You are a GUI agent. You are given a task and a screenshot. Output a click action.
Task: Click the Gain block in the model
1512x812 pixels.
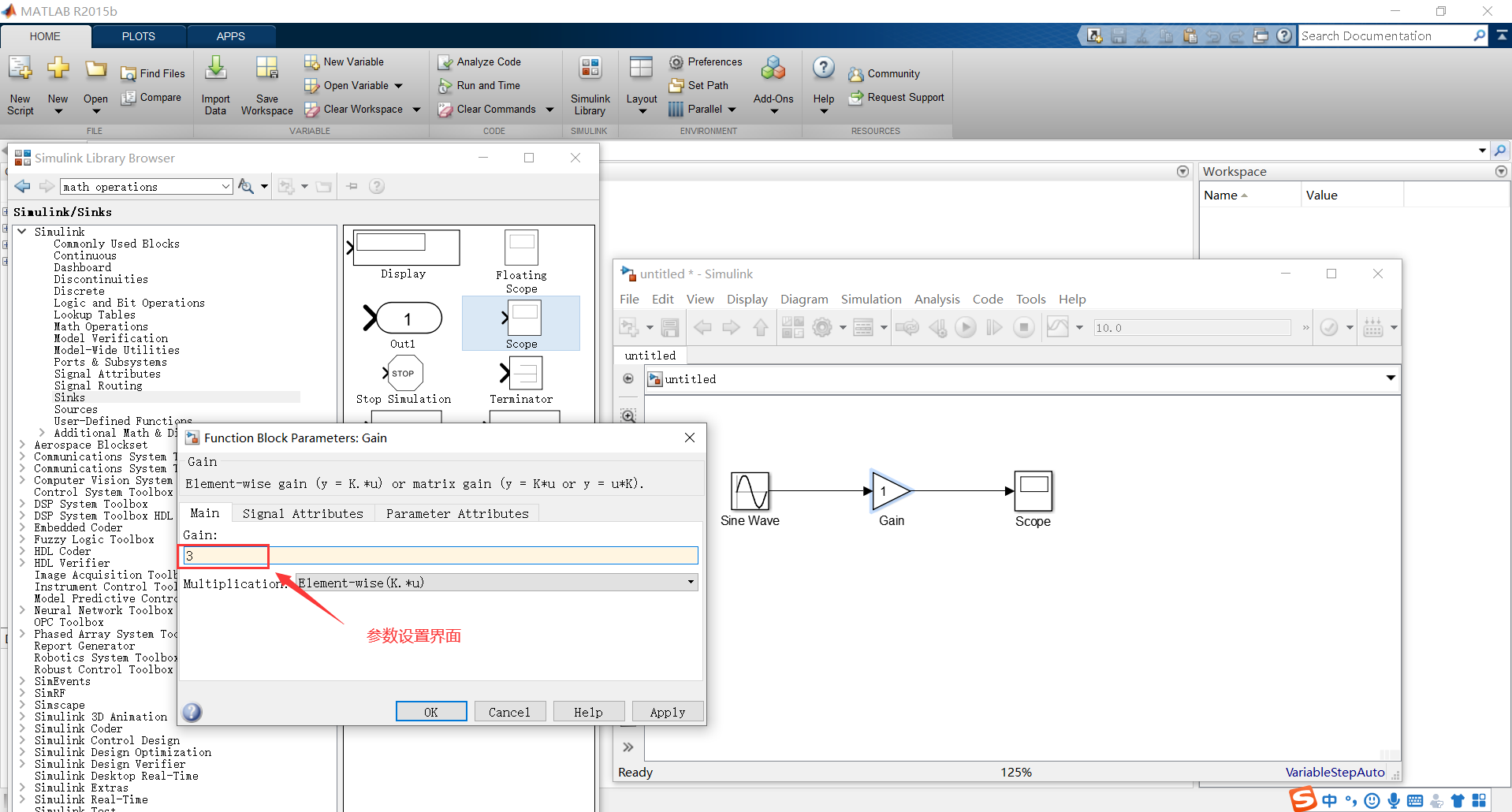click(x=891, y=491)
